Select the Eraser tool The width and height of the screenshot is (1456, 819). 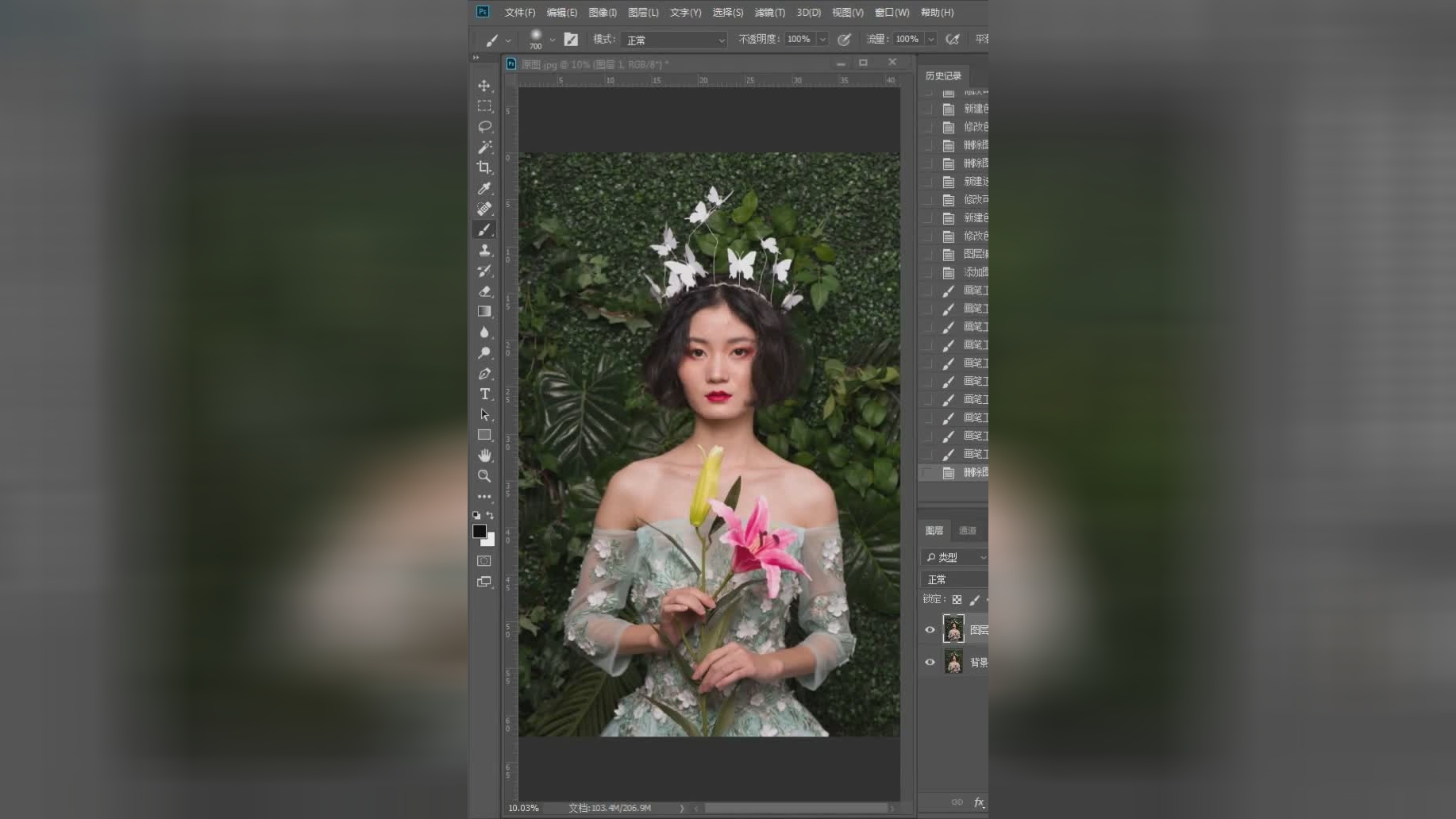pos(484,291)
